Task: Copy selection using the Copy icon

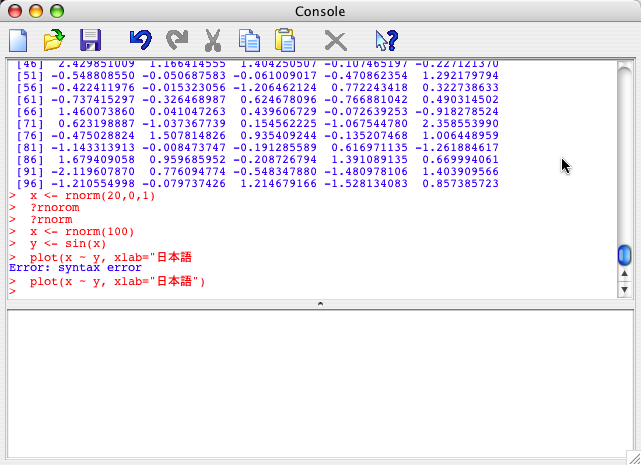Action: pos(248,41)
